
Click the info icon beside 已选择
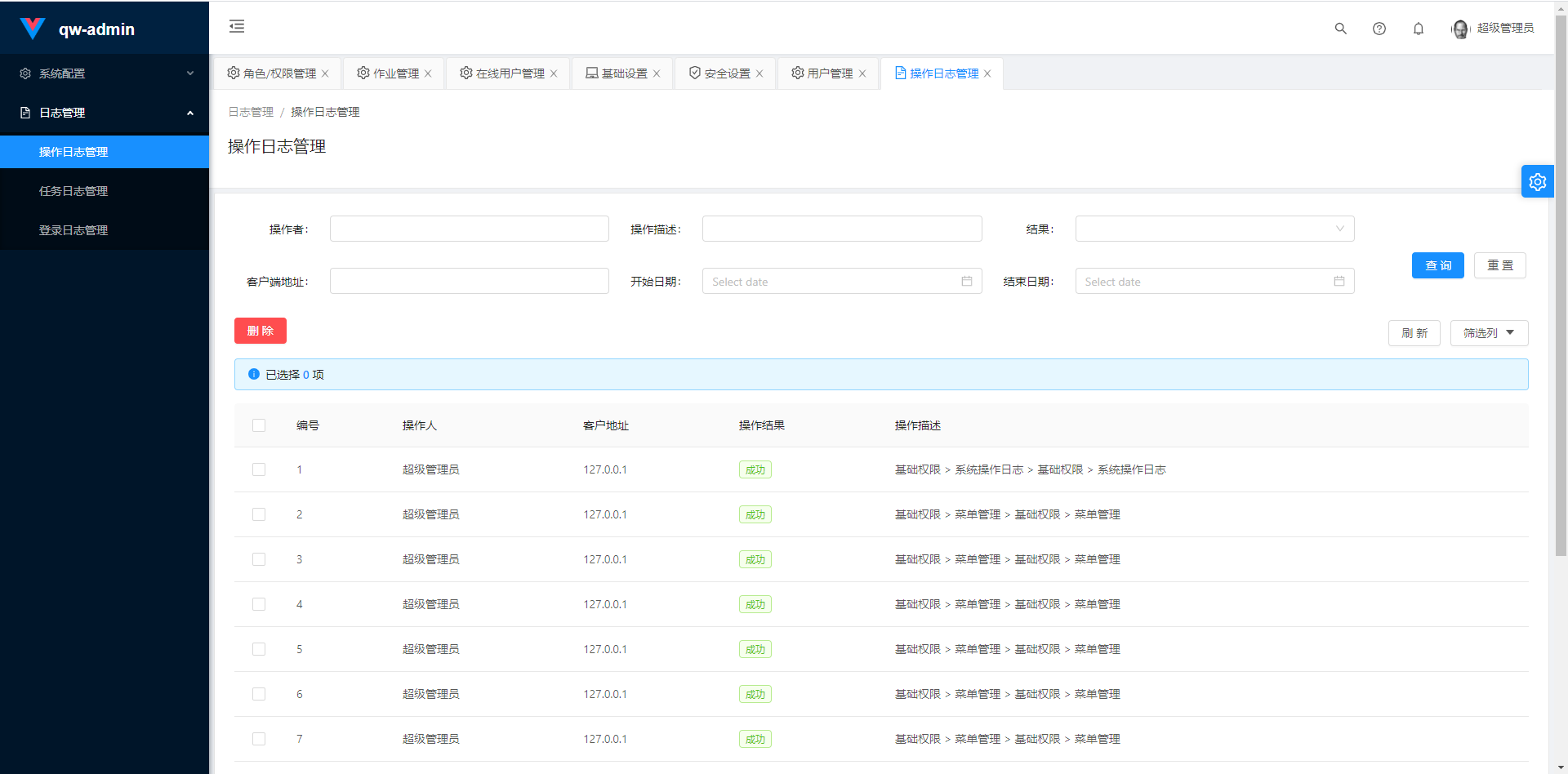(254, 374)
